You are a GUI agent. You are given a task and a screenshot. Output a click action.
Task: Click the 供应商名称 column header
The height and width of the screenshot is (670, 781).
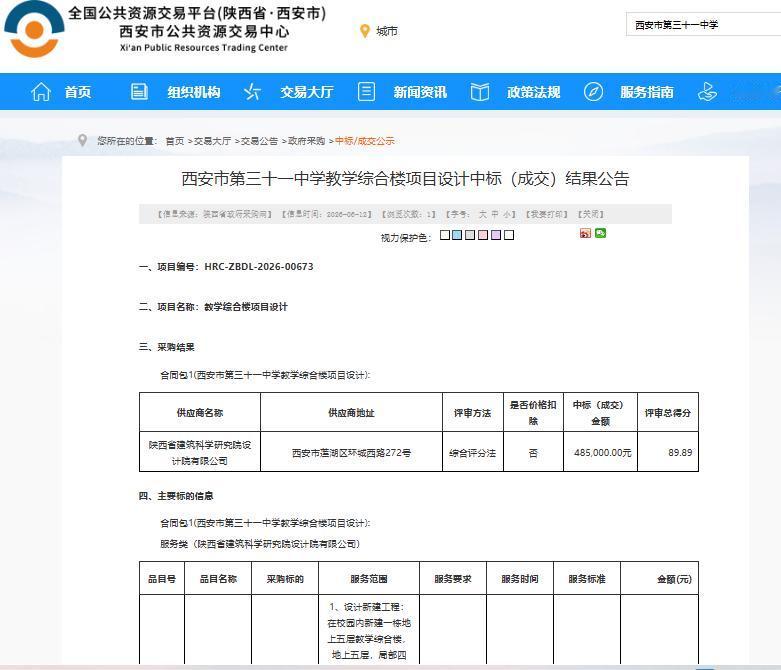click(200, 412)
